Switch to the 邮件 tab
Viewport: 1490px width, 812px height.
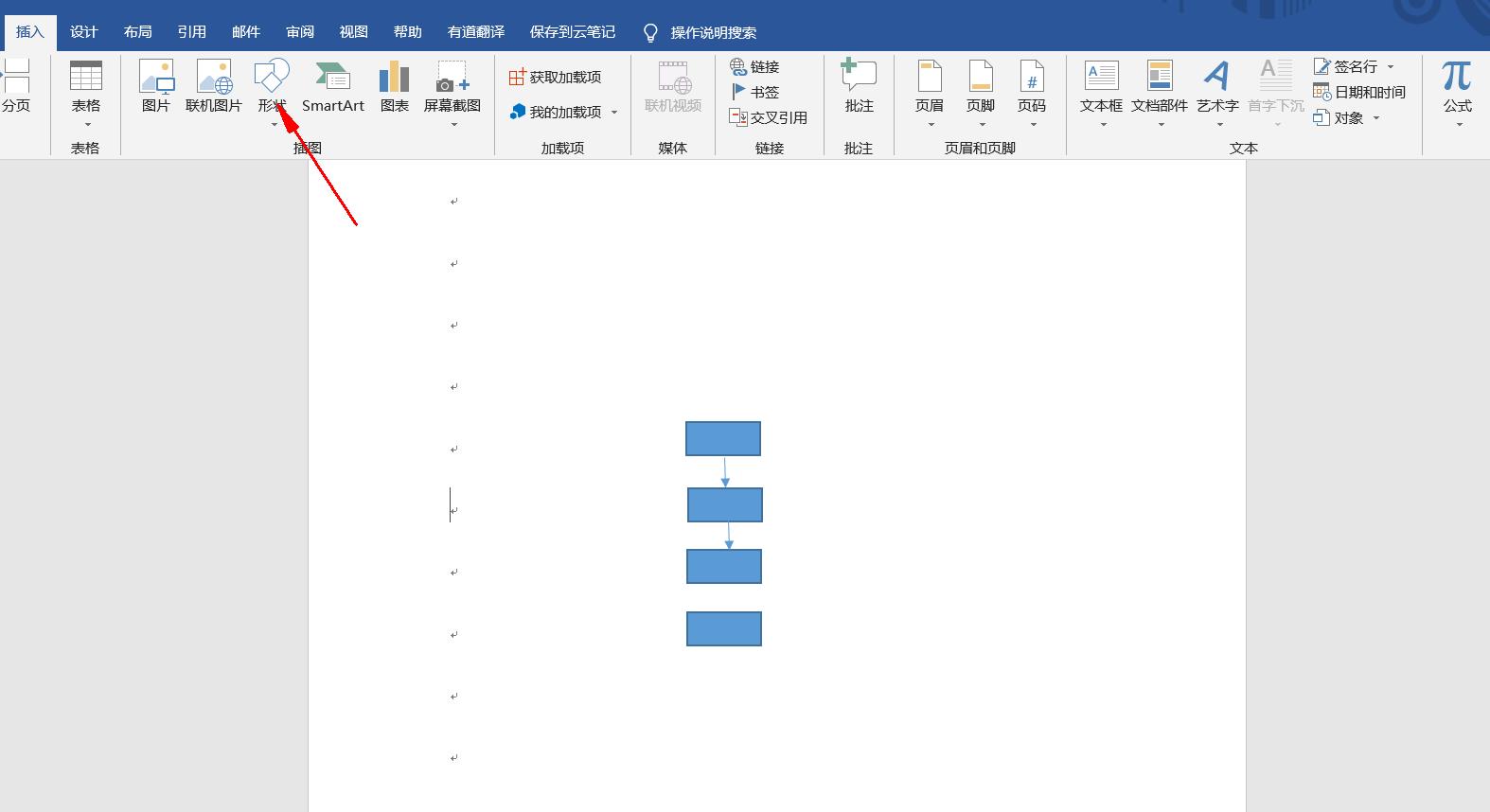(x=246, y=32)
